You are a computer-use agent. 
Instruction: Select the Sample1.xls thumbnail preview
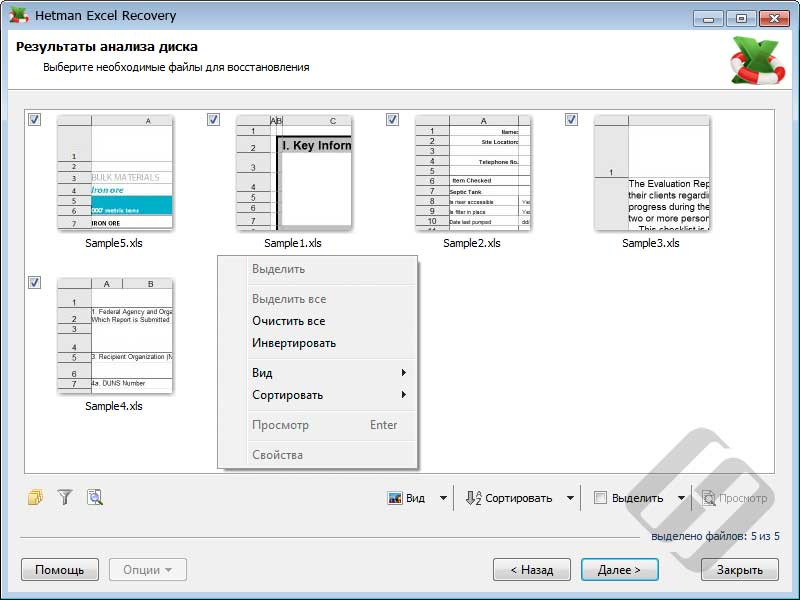tap(294, 172)
